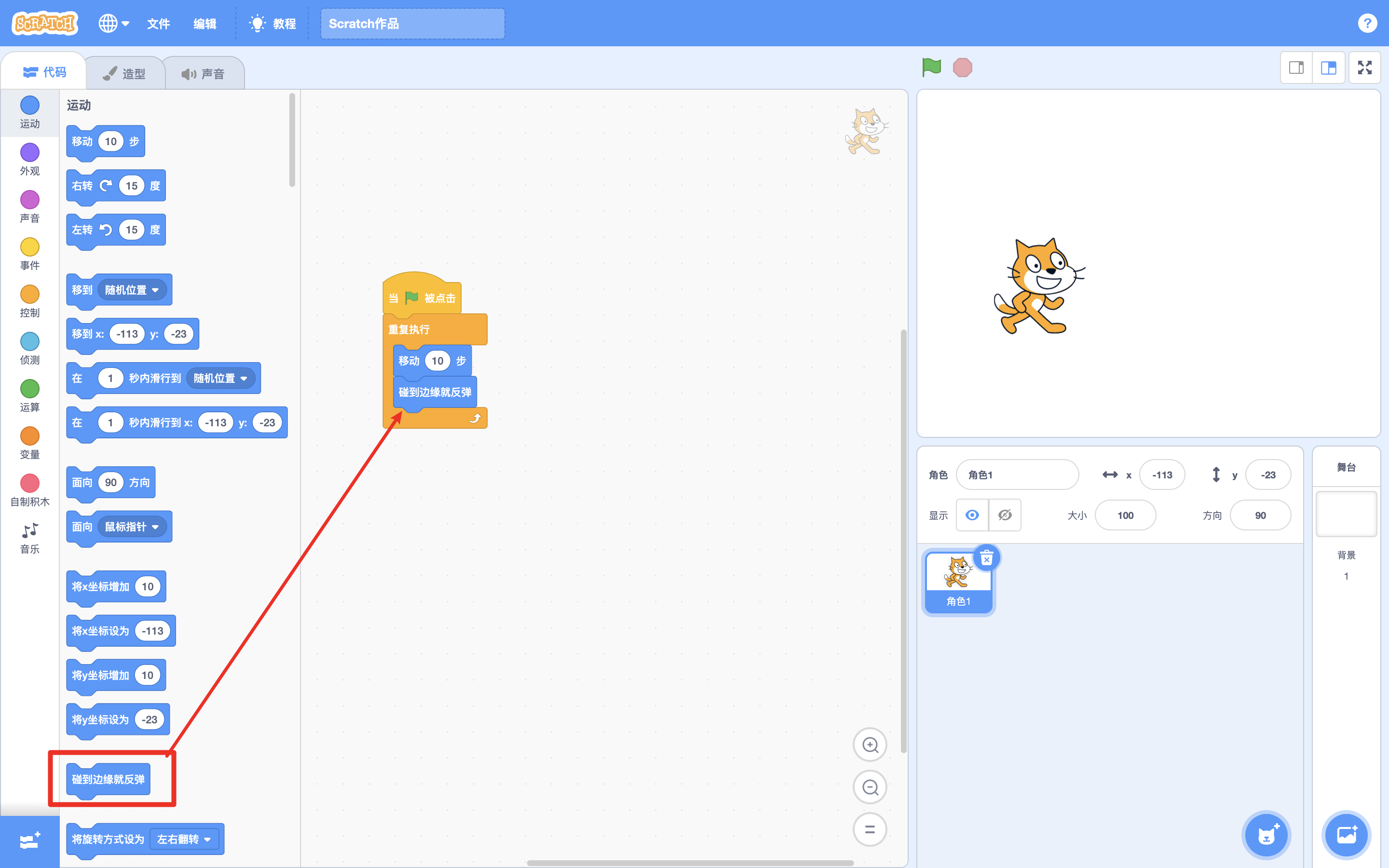Stop the project with the red stop sign
The height and width of the screenshot is (868, 1389).
[963, 67]
